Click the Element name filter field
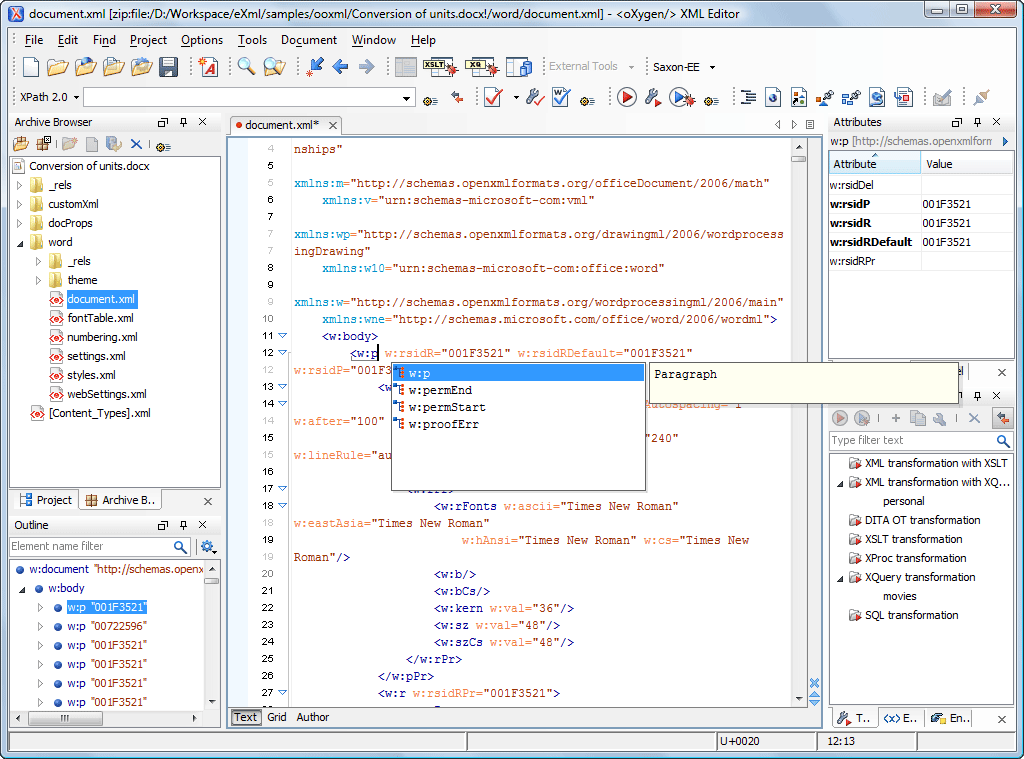Screen dimensions: 1024x759 pos(91,546)
